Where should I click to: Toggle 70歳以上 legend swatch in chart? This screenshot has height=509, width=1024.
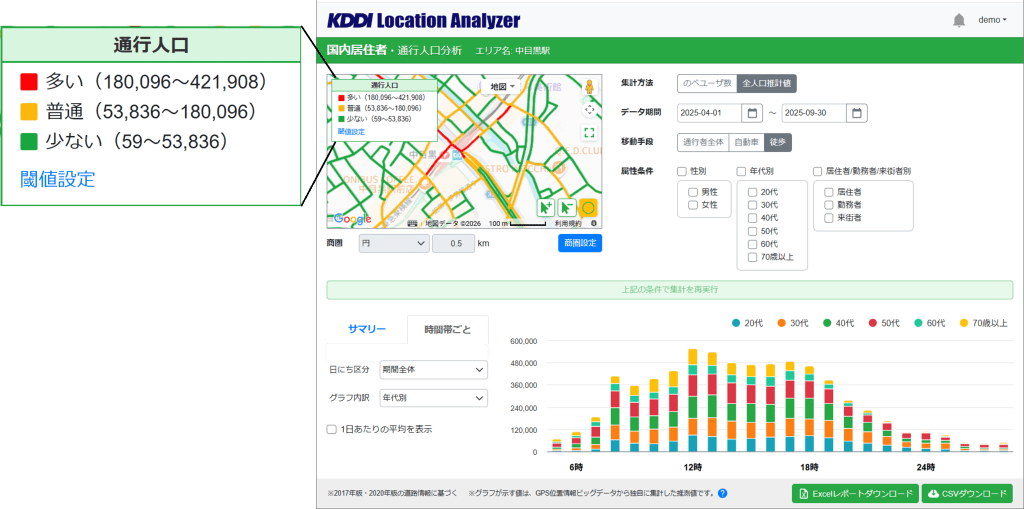click(x=964, y=323)
